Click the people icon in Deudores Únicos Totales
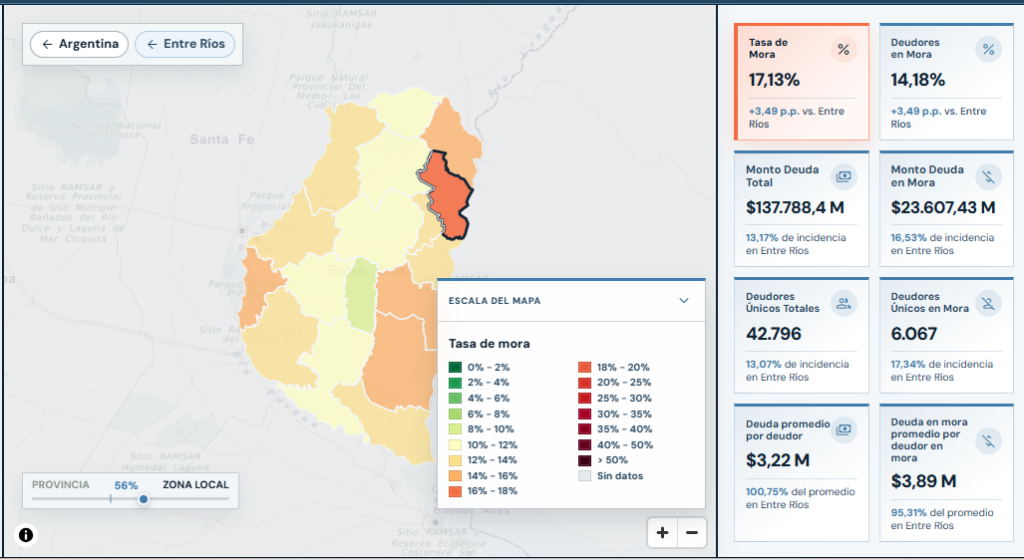 [x=844, y=303]
